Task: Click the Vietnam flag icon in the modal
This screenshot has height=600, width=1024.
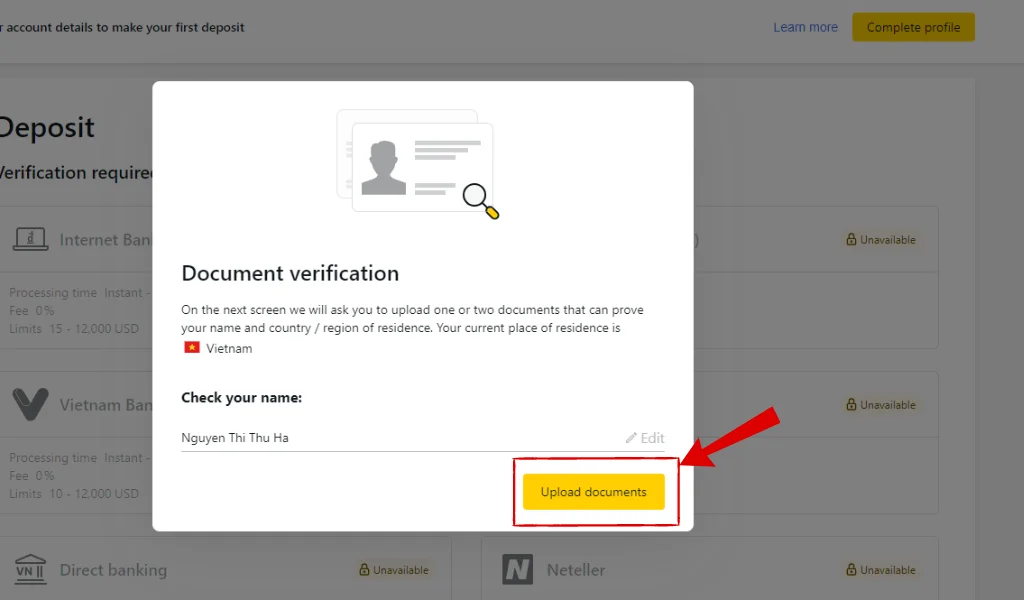Action: pos(190,348)
